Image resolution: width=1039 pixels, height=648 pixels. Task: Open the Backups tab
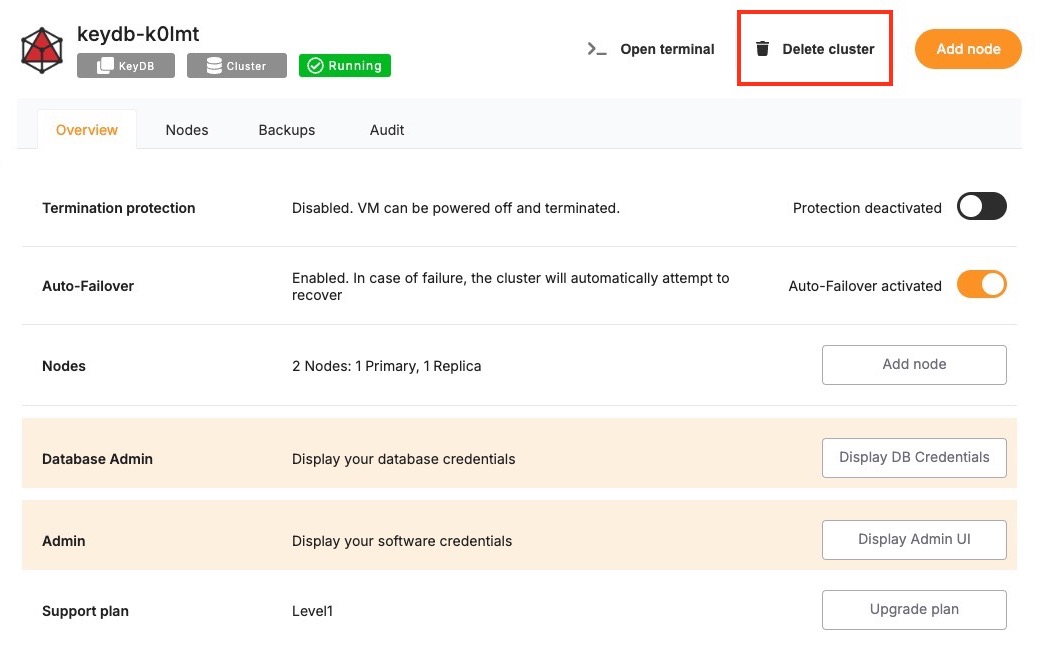286,130
